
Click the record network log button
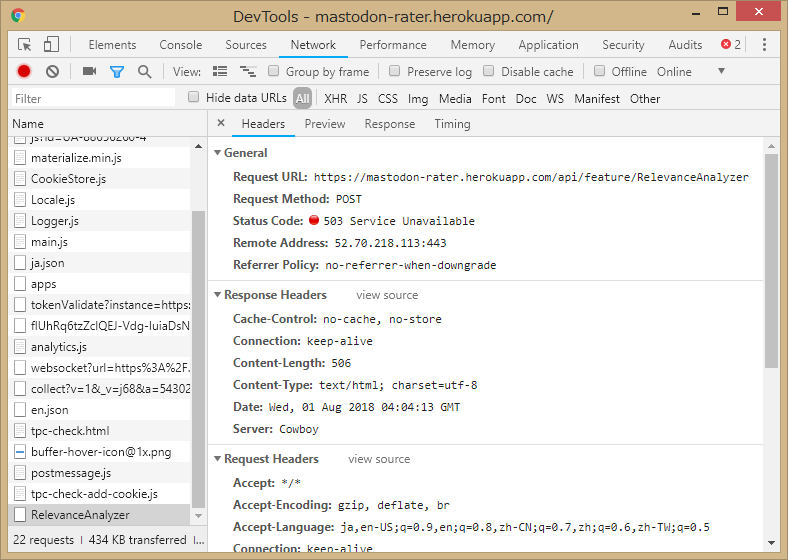[x=24, y=71]
